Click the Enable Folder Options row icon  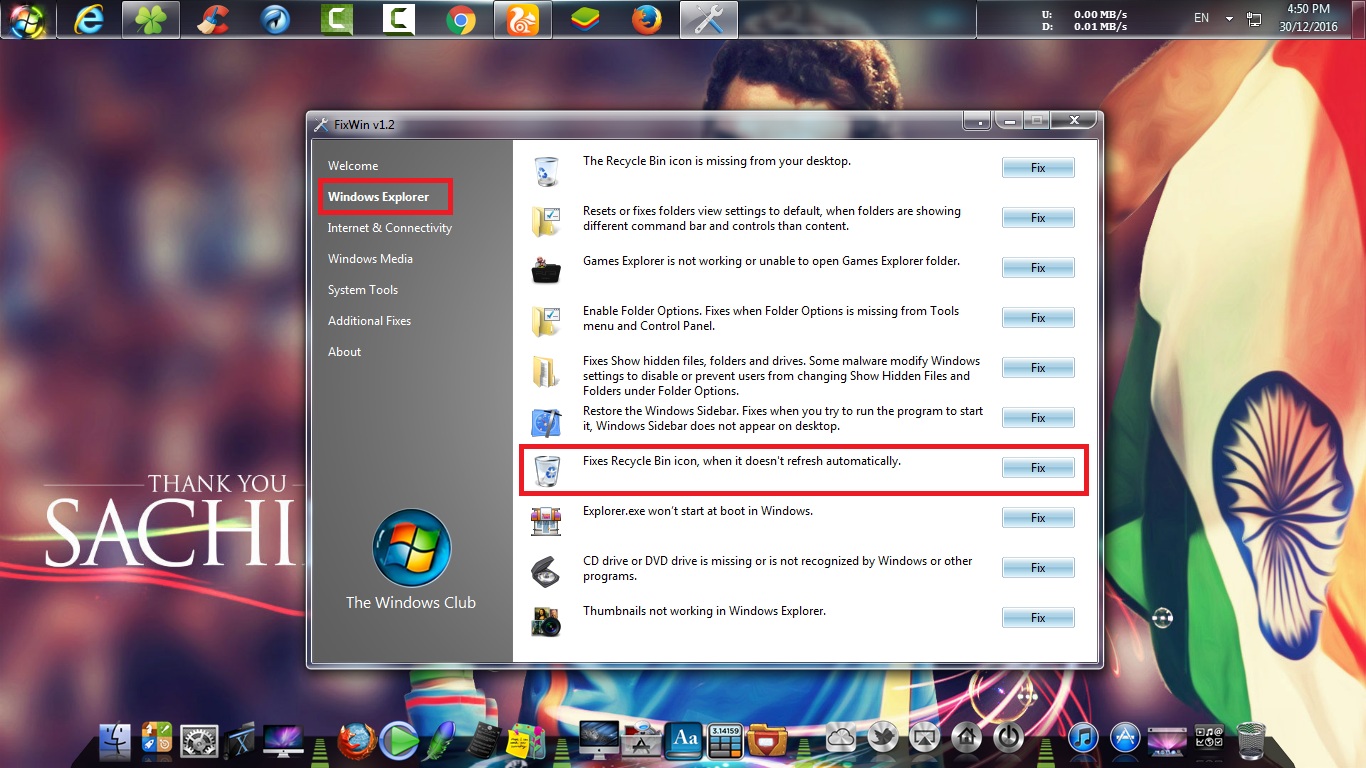click(x=546, y=321)
